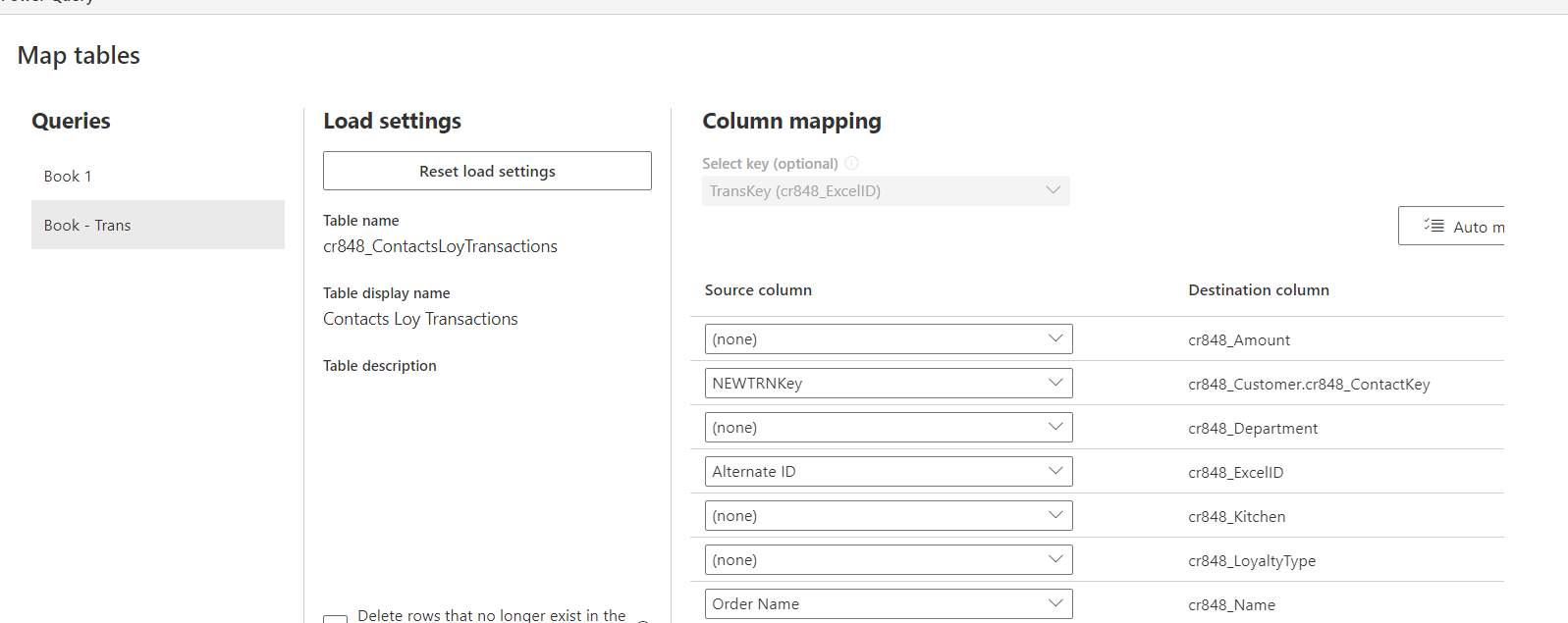Screen dimensions: 1568x623
Task: Click the Reset load settings button
Action: click(487, 171)
